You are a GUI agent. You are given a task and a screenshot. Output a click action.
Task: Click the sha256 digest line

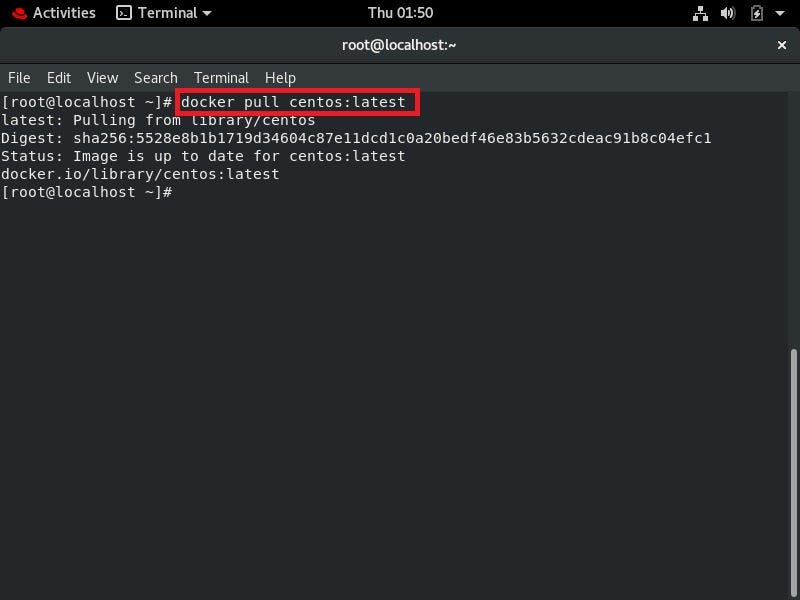(356, 138)
